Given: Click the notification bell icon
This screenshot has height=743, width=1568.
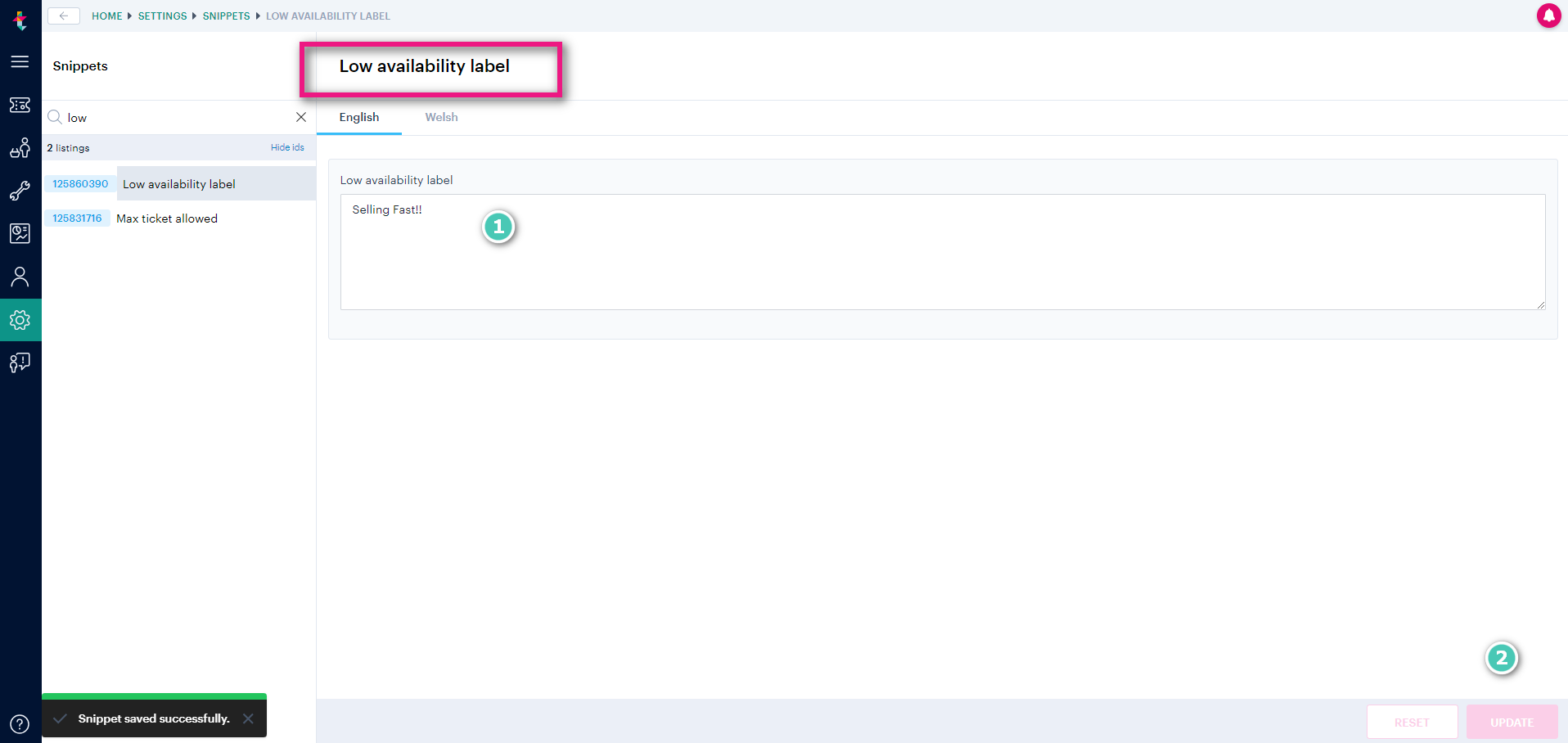Looking at the screenshot, I should coord(1548,15).
